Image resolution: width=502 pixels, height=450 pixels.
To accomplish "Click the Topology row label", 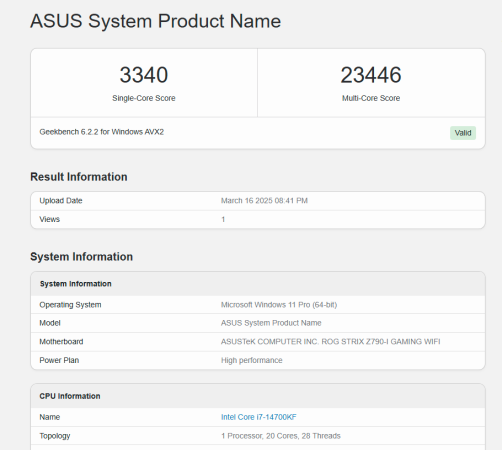I will (x=55, y=436).
